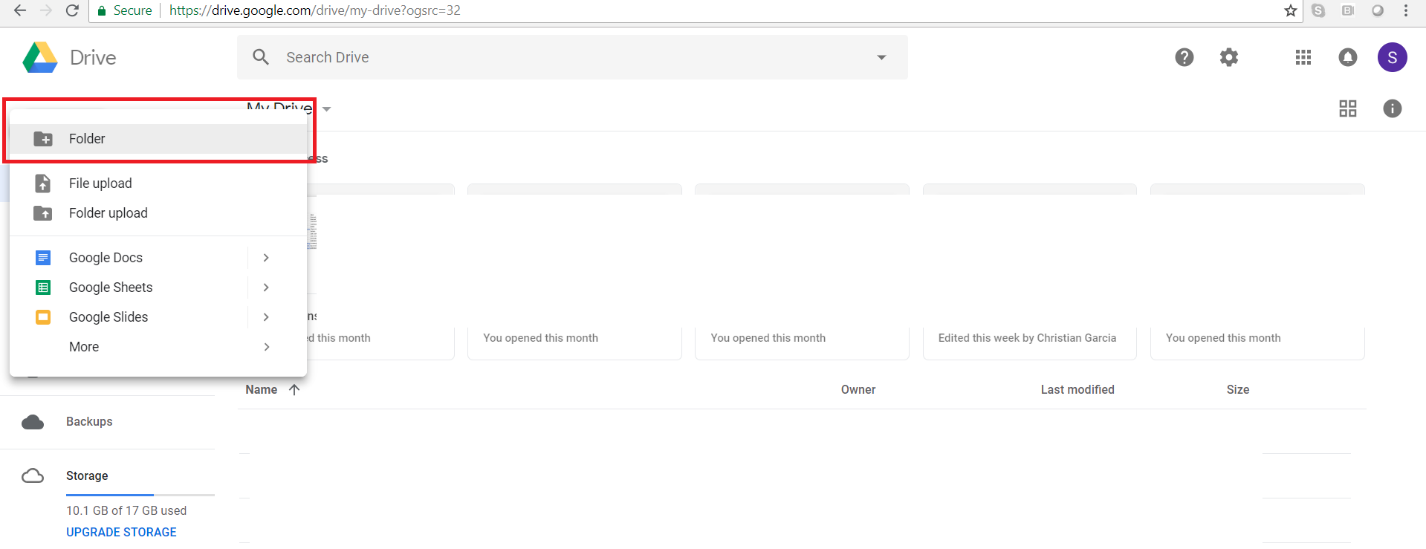
Task: Open the Help question mark icon
Action: (1185, 57)
